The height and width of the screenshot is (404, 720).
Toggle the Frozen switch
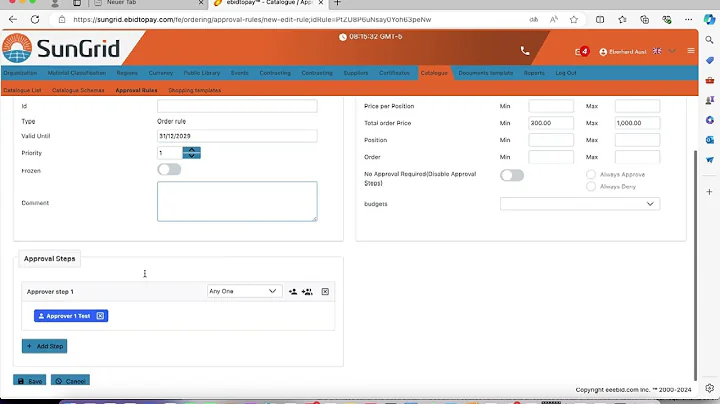pos(169,169)
